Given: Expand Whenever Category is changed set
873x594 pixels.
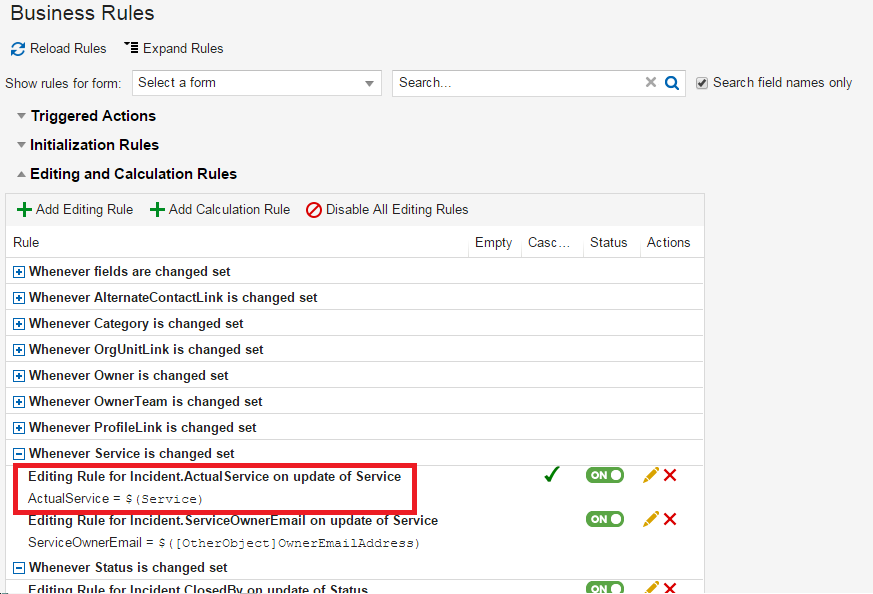Looking at the screenshot, I should pyautogui.click(x=19, y=324).
